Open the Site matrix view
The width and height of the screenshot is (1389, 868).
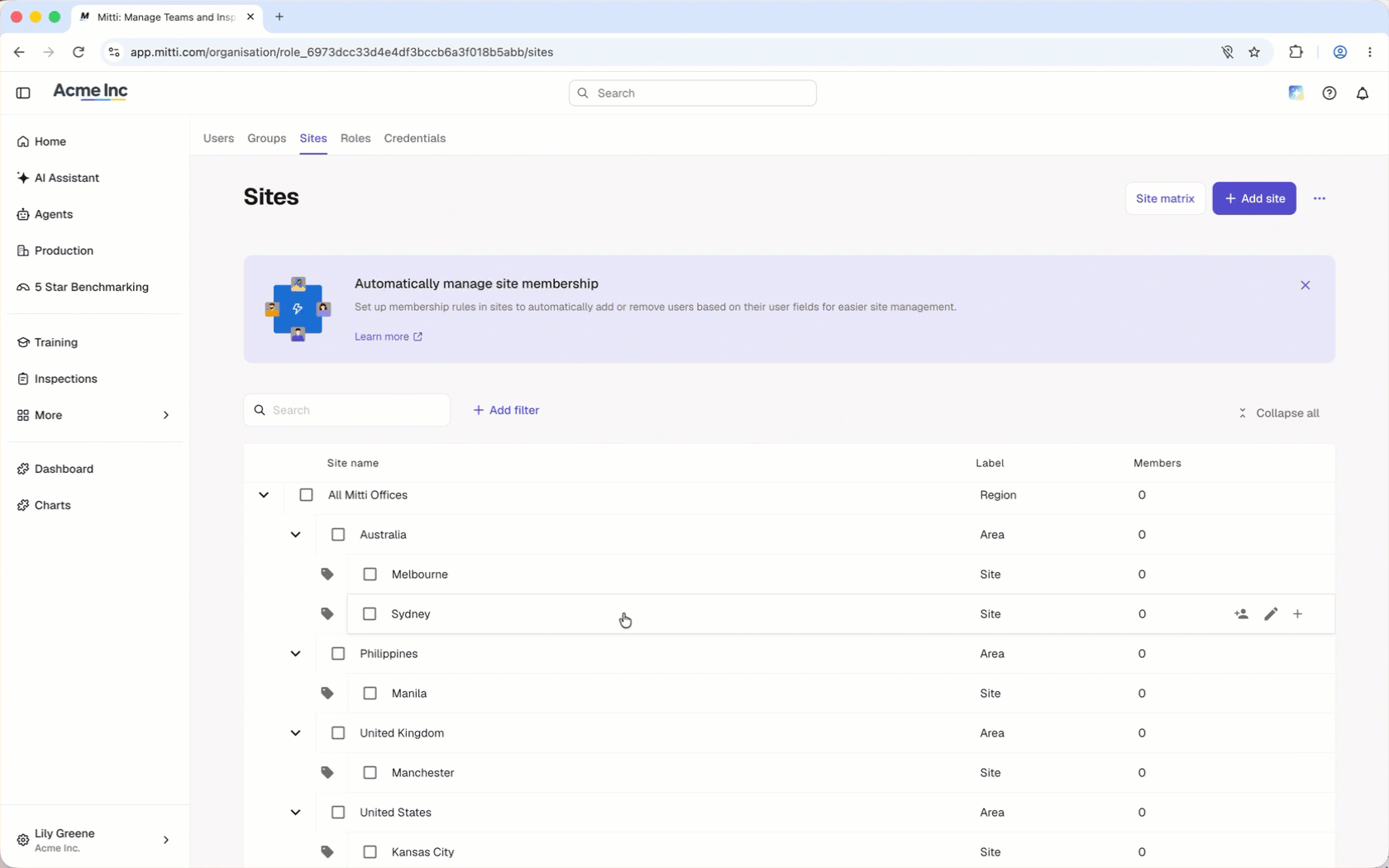coord(1165,198)
